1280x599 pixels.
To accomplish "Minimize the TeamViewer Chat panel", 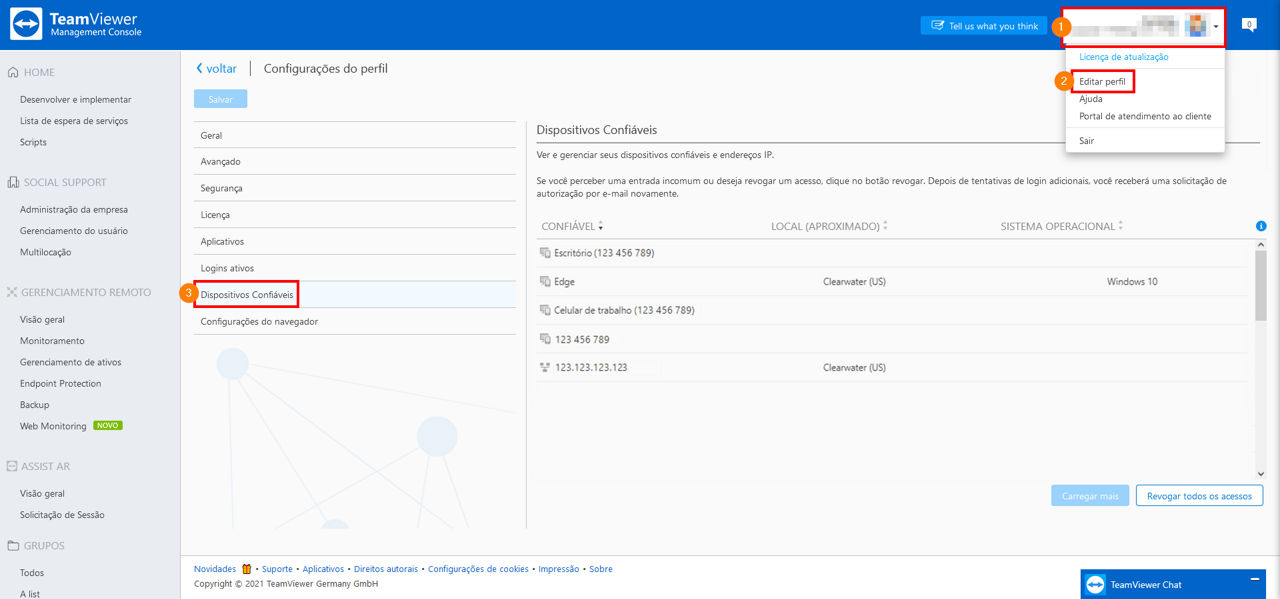I will pyautogui.click(x=1255, y=580).
